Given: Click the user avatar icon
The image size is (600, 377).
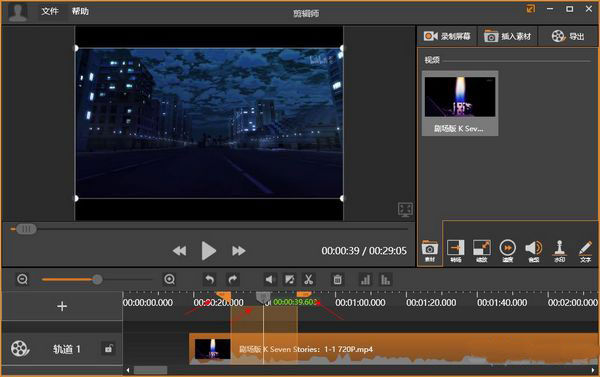Looking at the screenshot, I should 18,12.
